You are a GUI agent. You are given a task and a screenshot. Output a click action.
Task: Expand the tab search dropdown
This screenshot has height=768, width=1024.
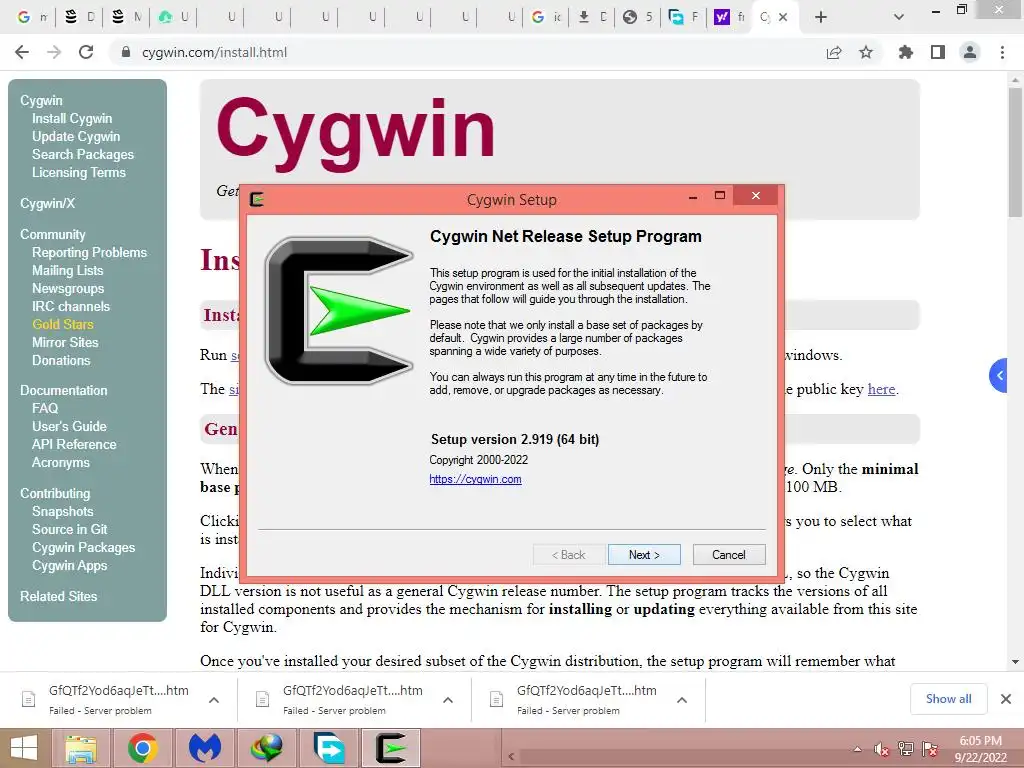point(899,17)
